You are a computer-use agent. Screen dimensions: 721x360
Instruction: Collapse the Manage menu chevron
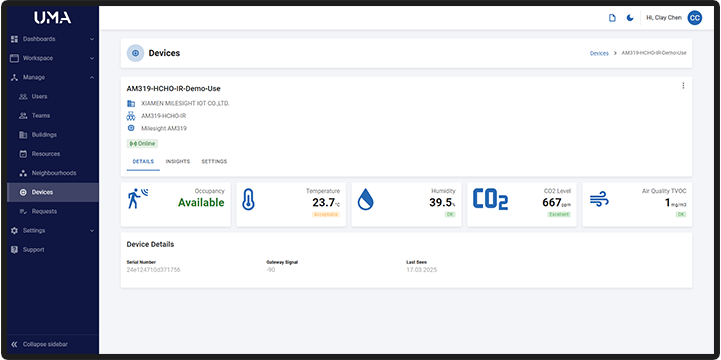pos(92,78)
